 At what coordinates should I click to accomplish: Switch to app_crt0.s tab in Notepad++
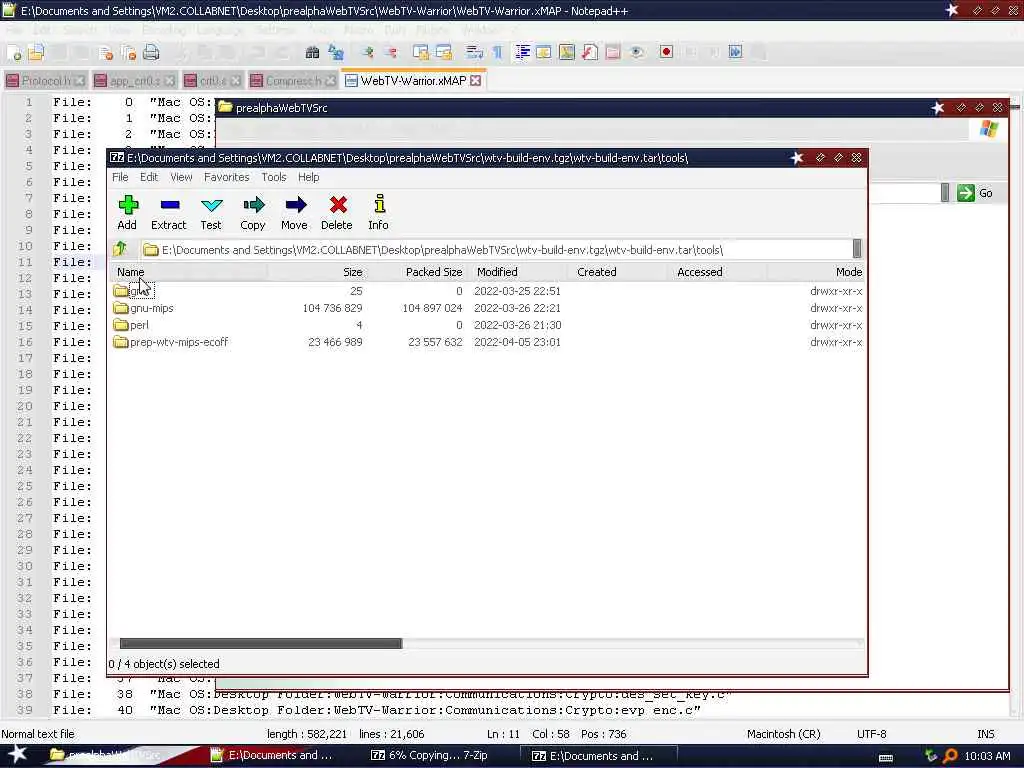click(135, 81)
